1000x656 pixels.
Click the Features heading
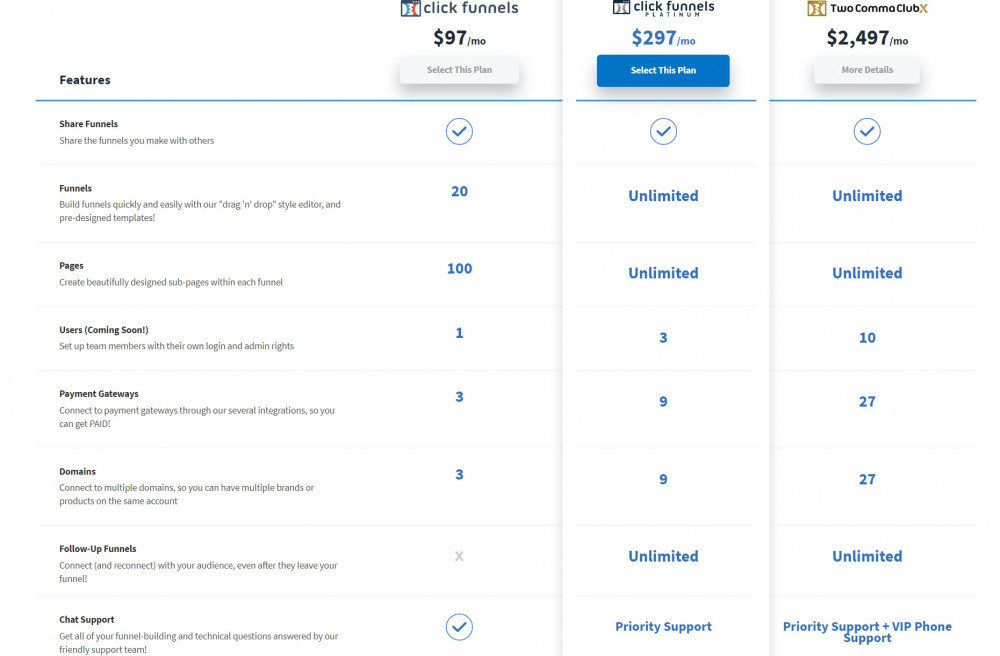pyautogui.click(x=85, y=80)
